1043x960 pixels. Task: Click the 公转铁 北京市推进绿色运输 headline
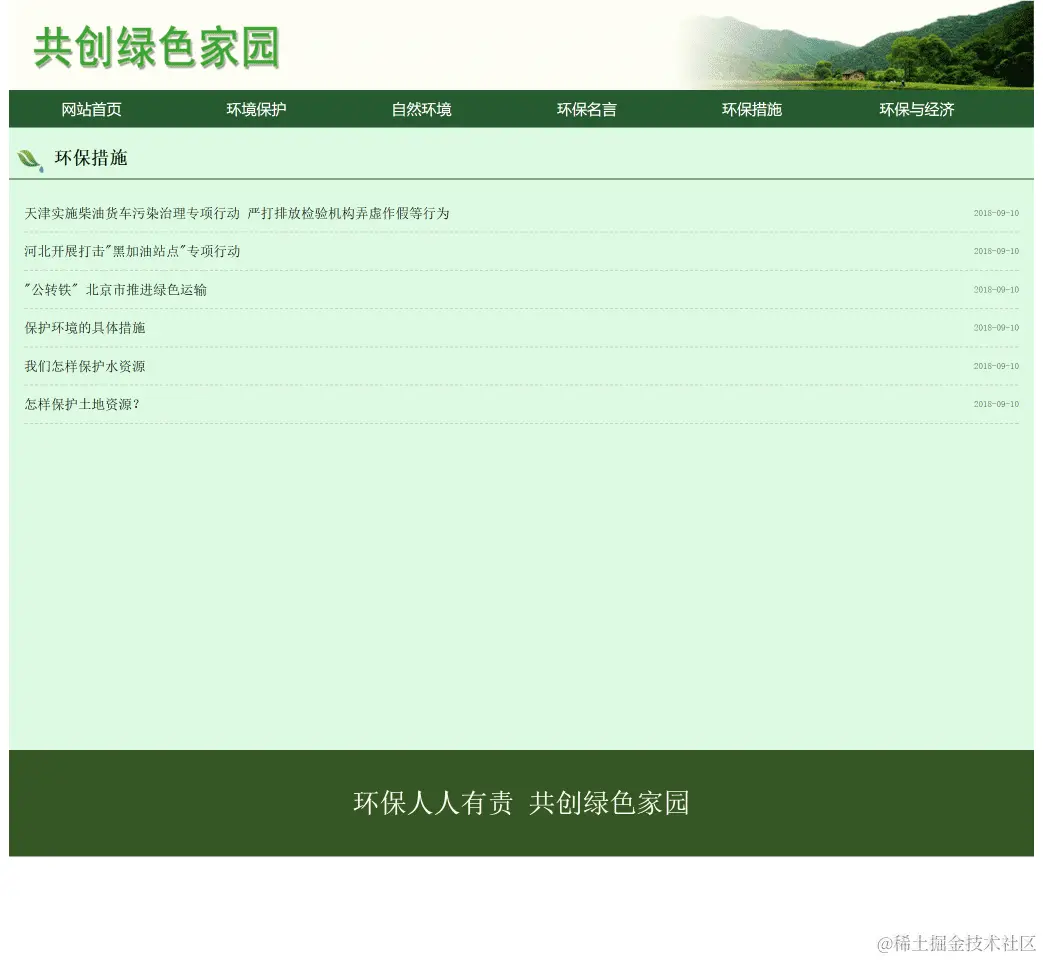(114, 290)
